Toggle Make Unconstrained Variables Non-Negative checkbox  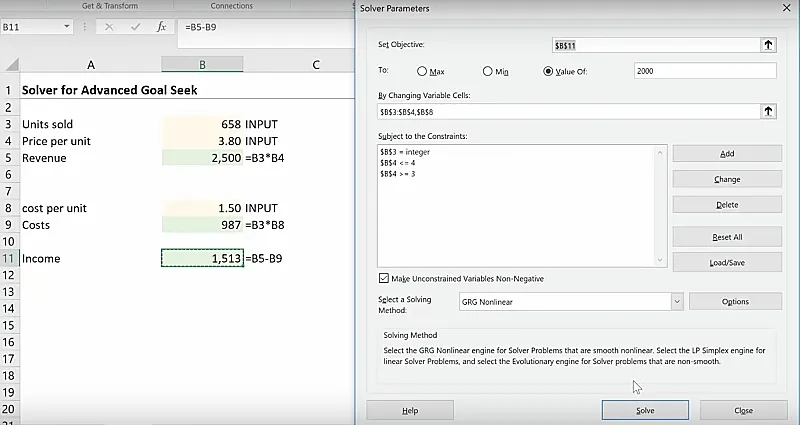pyautogui.click(x=385, y=278)
